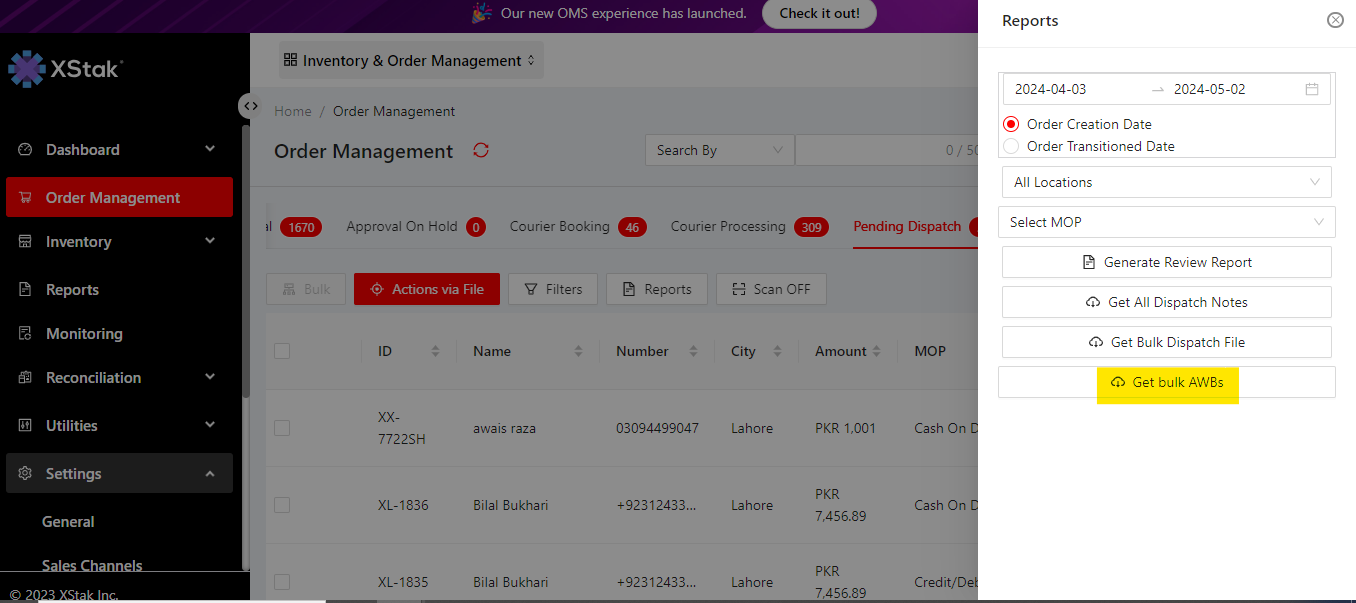The height and width of the screenshot is (603, 1356).
Task: Click the Get bulk AWBs button
Action: 1167,382
